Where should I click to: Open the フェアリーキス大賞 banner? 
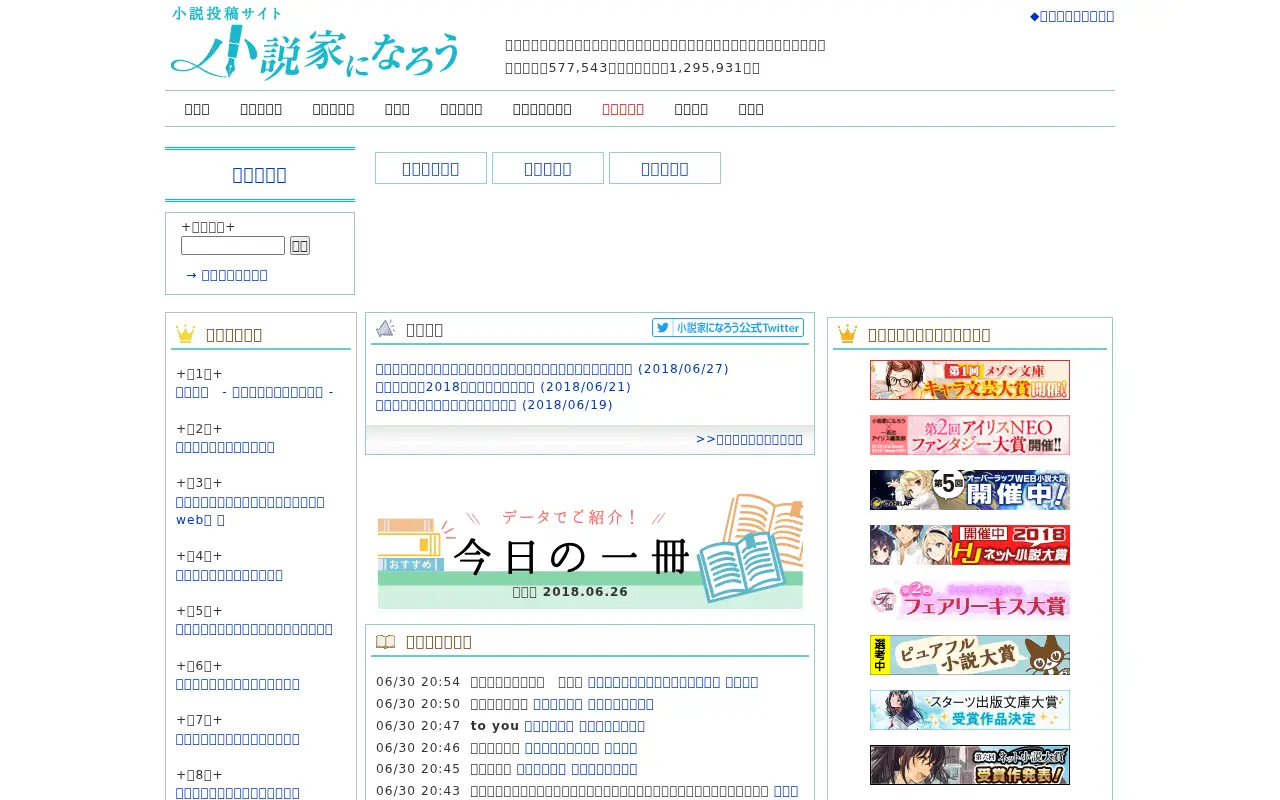[970, 600]
